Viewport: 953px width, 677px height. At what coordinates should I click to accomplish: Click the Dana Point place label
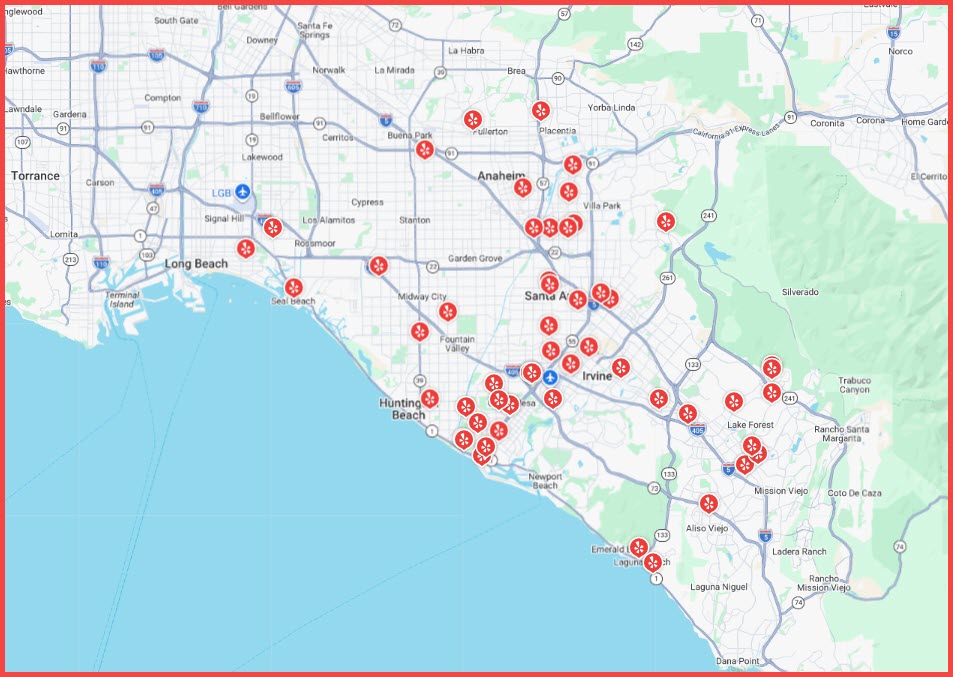tap(738, 661)
